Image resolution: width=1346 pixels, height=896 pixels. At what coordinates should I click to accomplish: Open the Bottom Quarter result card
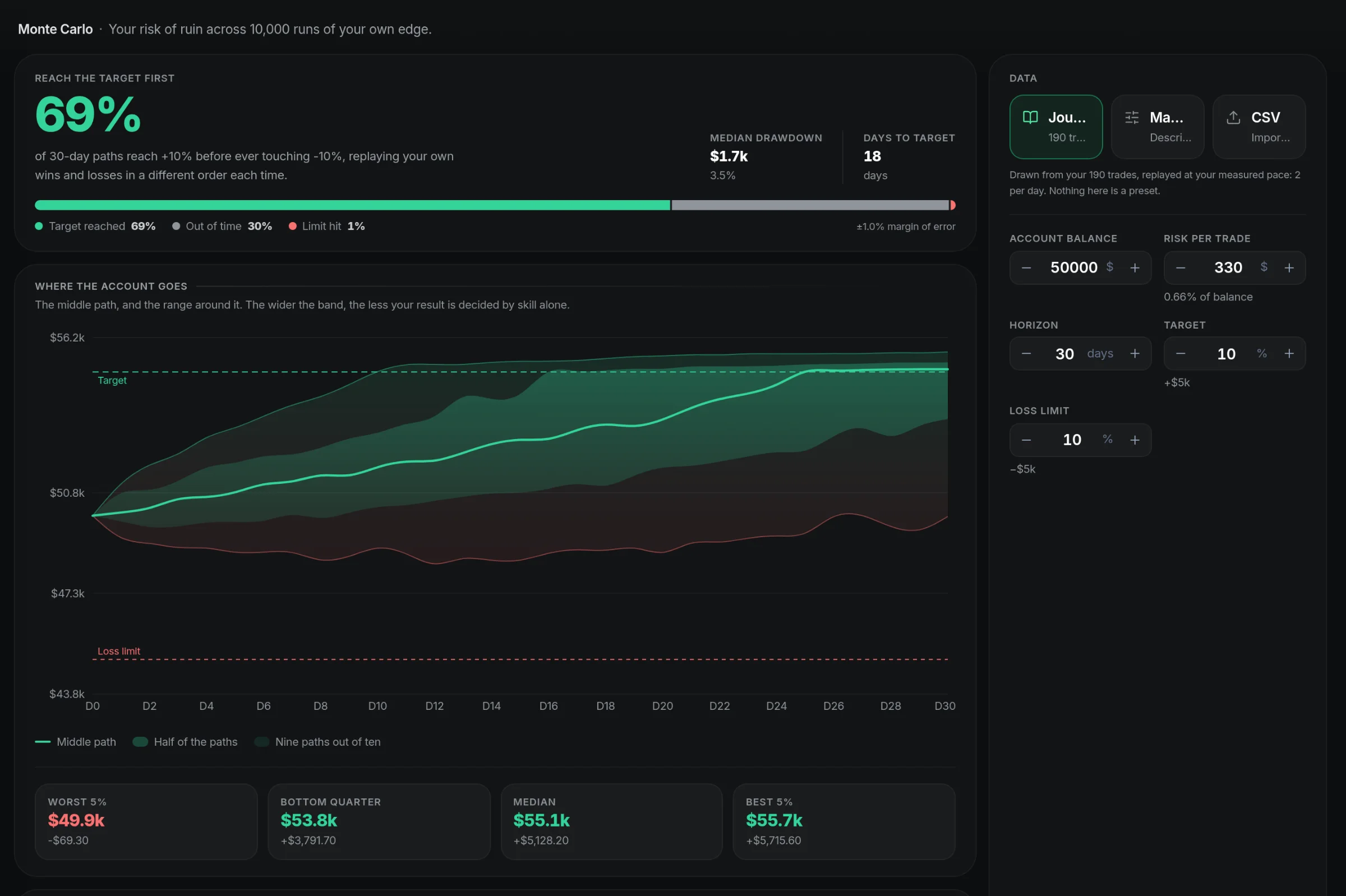[379, 822]
